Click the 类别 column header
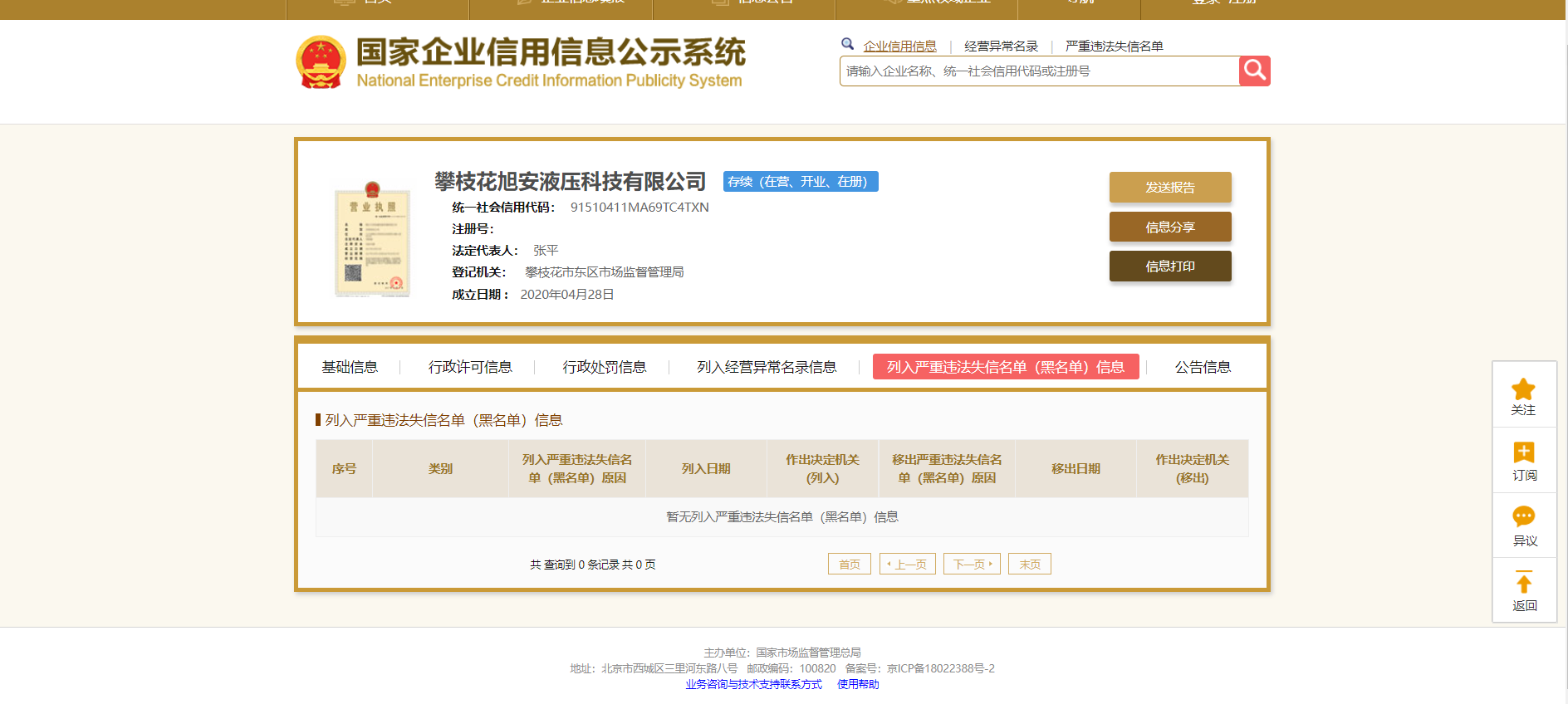The image size is (1568, 704). 440,468
